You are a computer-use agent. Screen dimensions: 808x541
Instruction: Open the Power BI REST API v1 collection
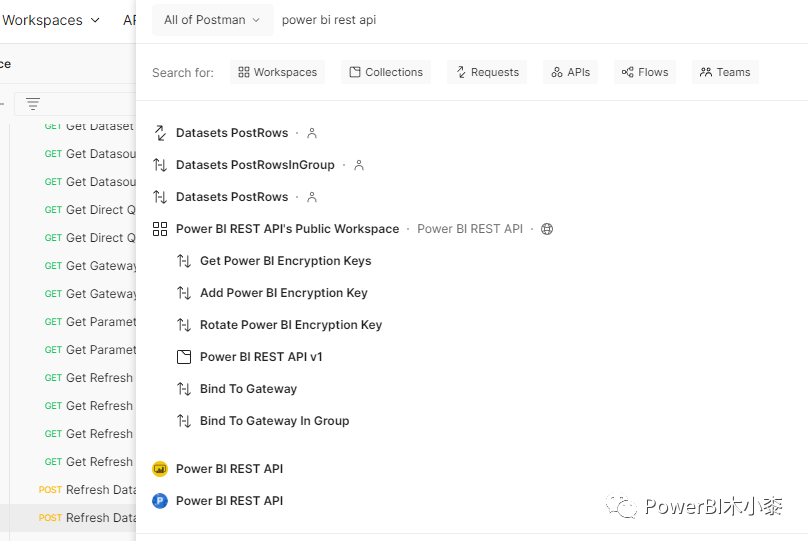(261, 357)
